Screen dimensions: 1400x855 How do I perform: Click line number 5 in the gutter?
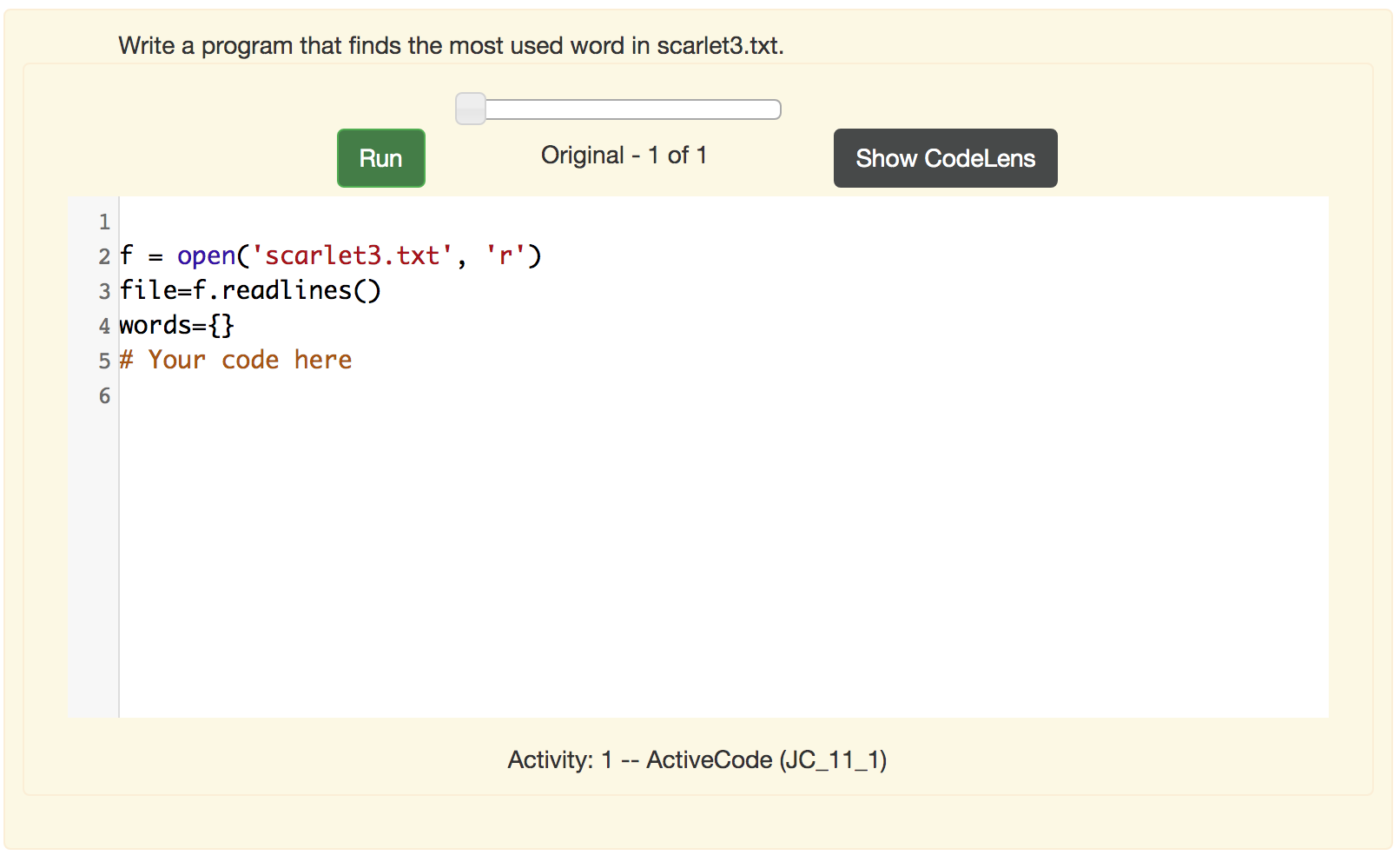click(103, 361)
